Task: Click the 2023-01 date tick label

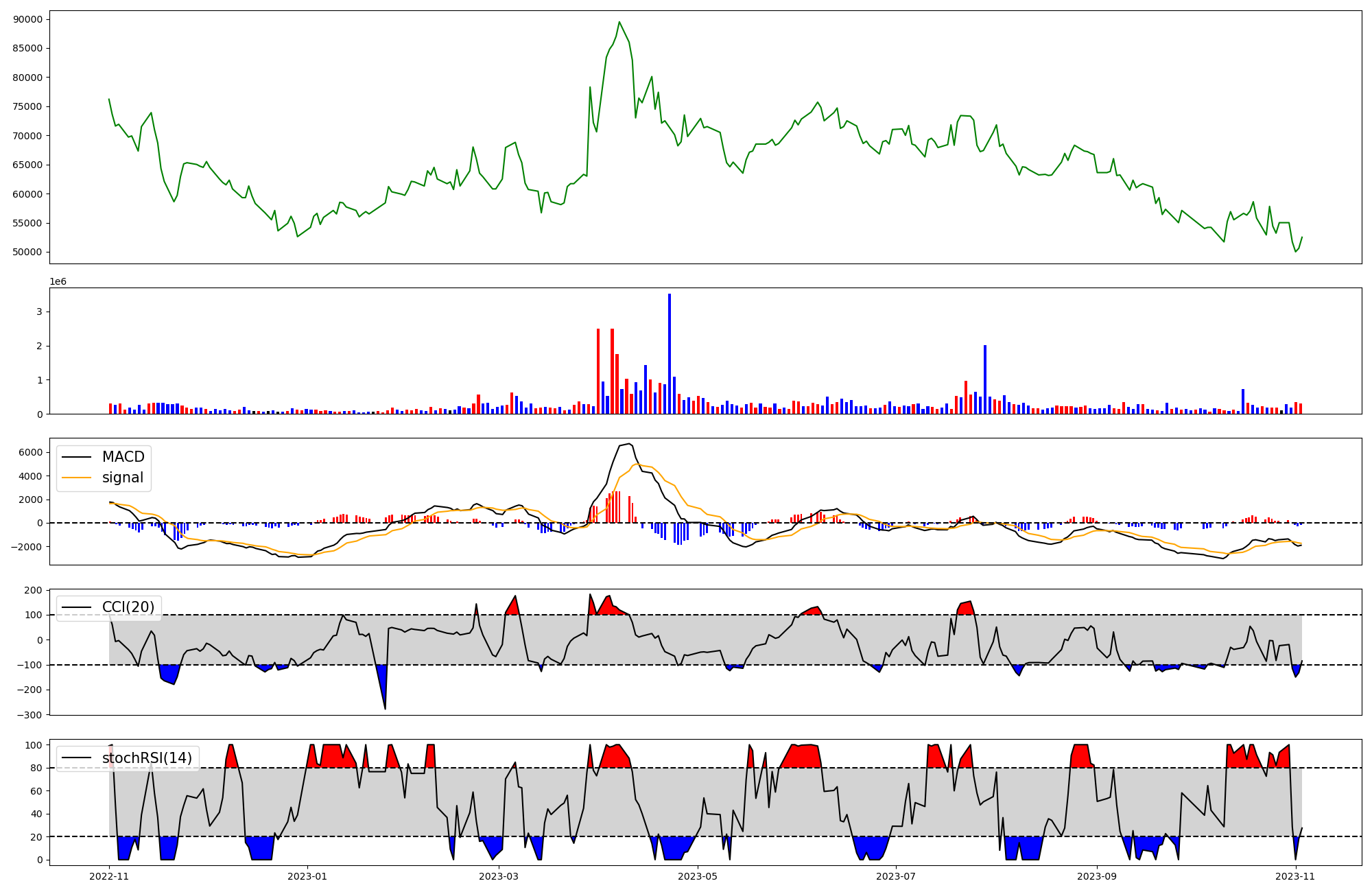Action: tap(307, 876)
